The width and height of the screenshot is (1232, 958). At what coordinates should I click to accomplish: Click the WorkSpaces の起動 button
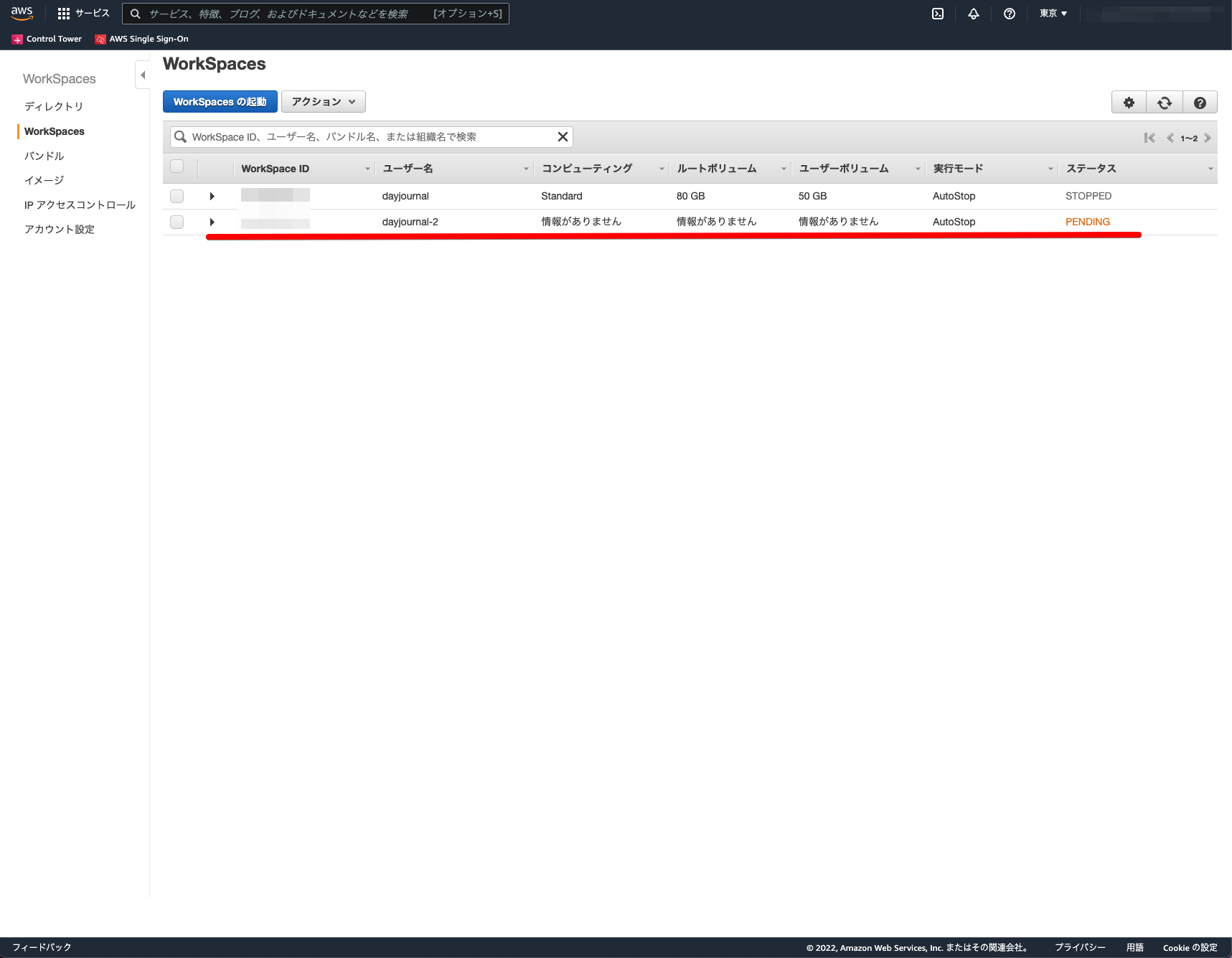click(x=220, y=101)
